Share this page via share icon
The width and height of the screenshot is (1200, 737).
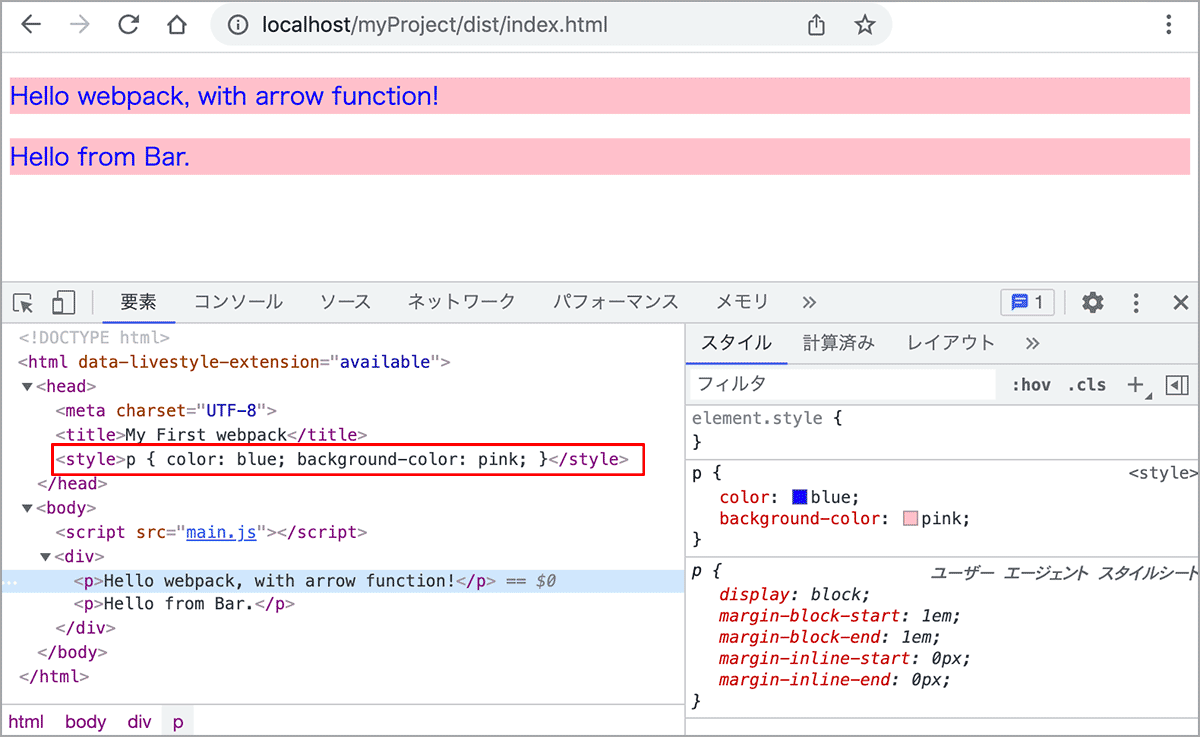[x=816, y=25]
